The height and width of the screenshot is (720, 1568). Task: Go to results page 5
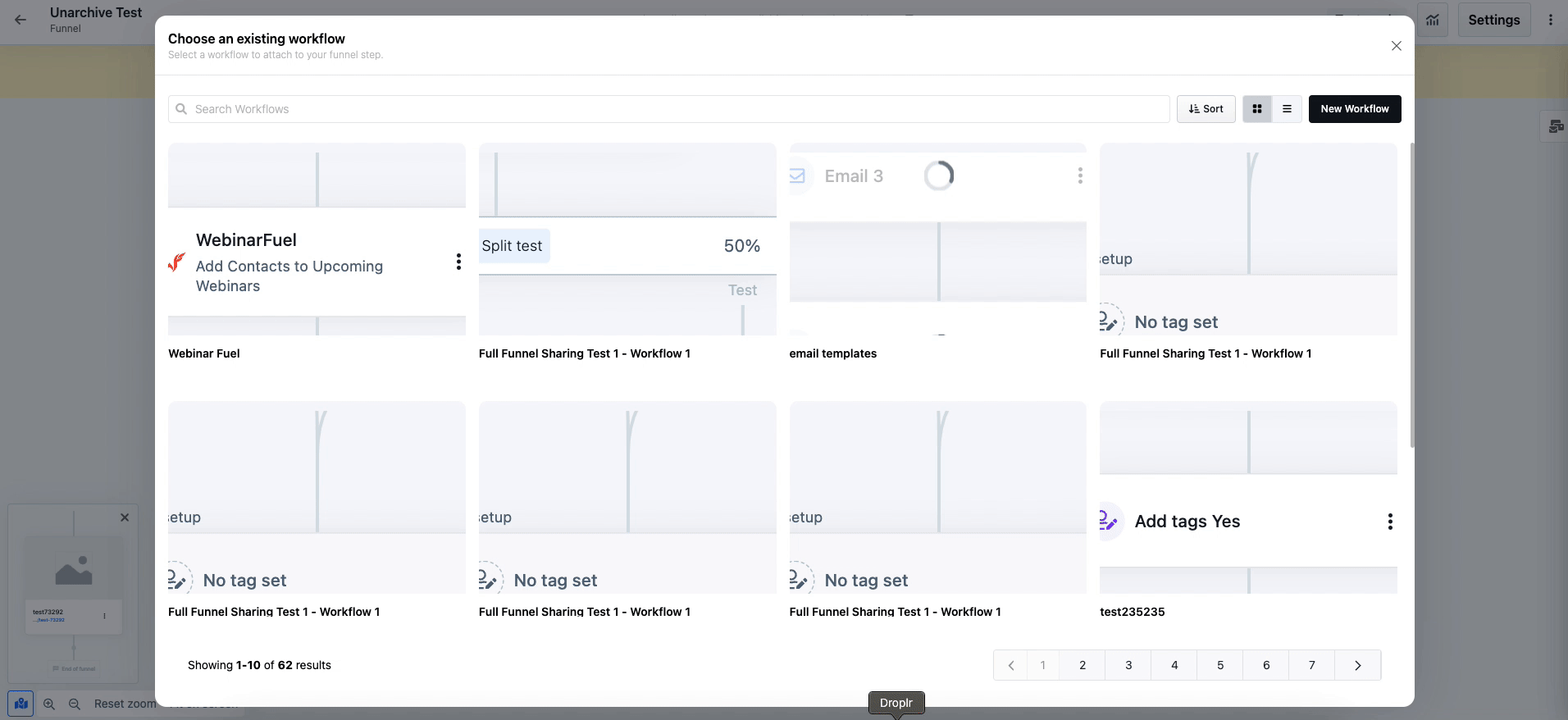click(1219, 665)
